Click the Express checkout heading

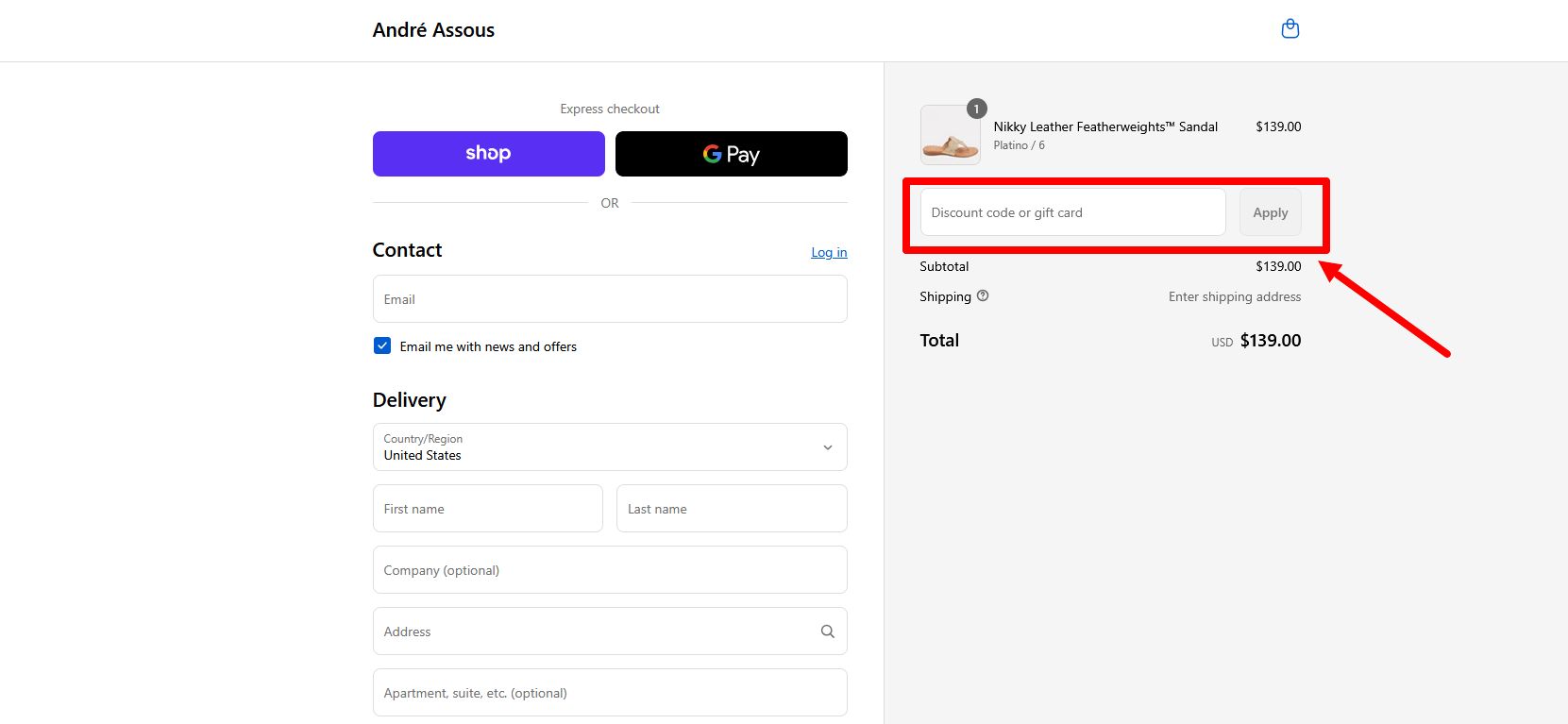(x=610, y=109)
